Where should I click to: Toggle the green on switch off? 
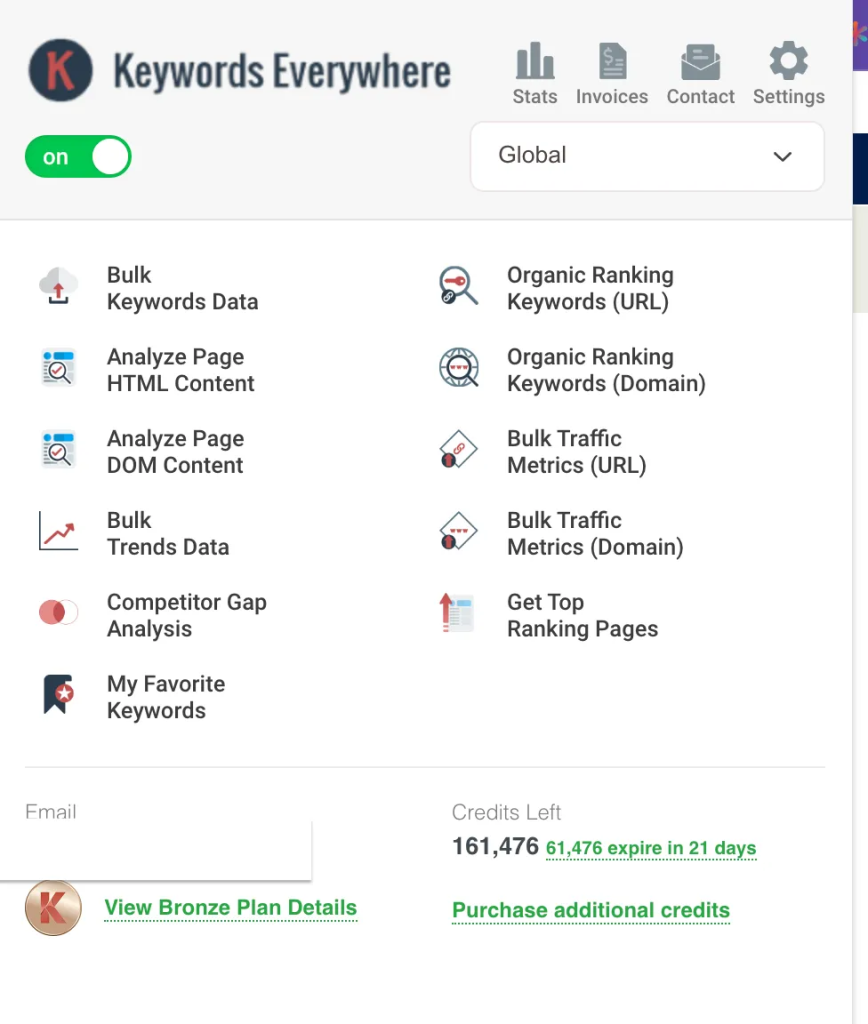(78, 157)
